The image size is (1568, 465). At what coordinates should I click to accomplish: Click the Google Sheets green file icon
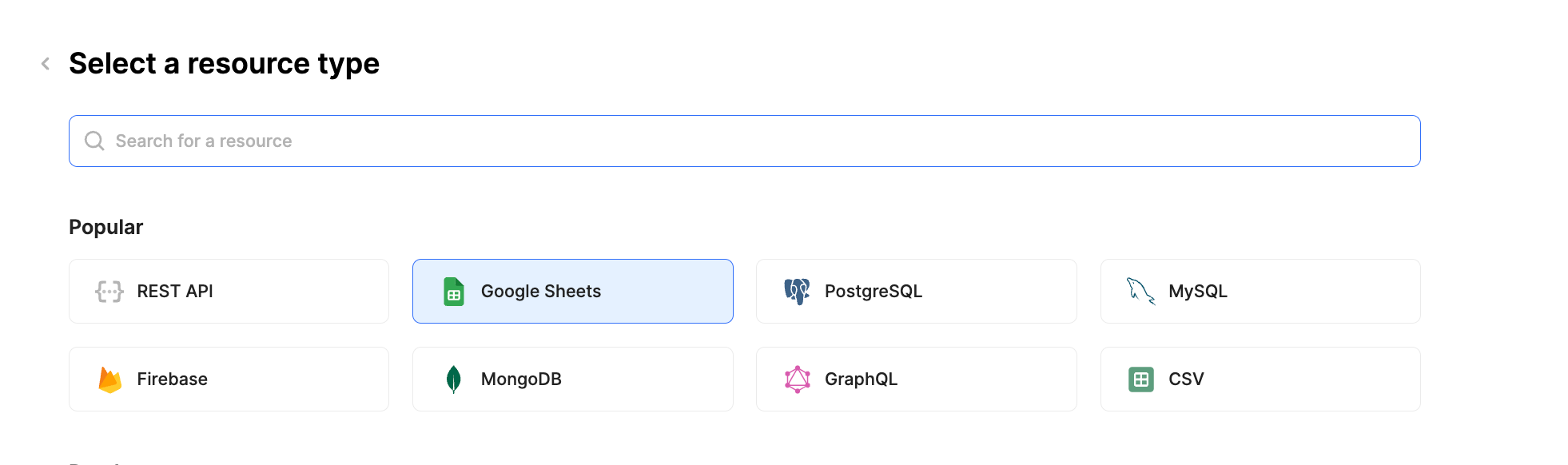(454, 292)
